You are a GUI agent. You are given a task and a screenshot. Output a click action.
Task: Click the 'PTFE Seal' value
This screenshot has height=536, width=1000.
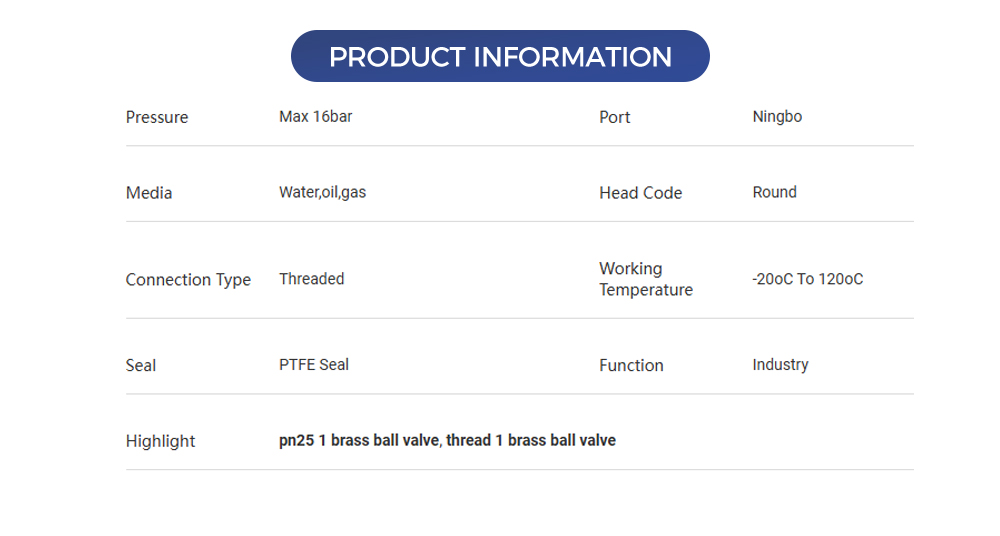coord(314,365)
